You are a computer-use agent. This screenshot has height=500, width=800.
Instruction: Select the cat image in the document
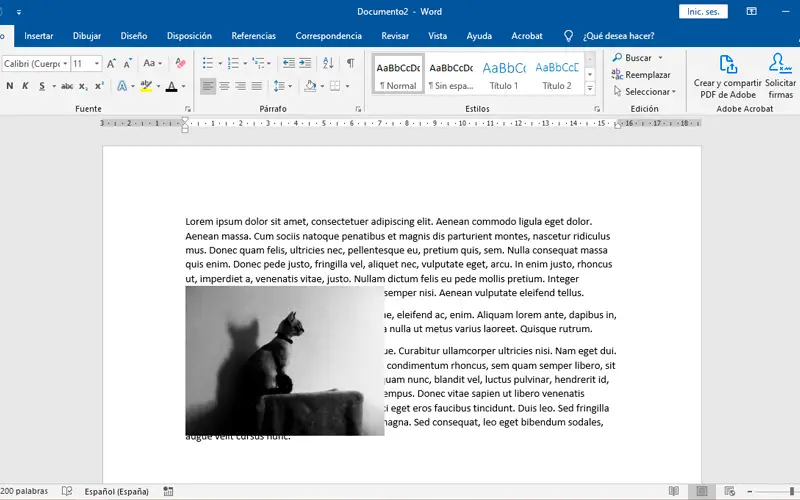click(x=284, y=360)
